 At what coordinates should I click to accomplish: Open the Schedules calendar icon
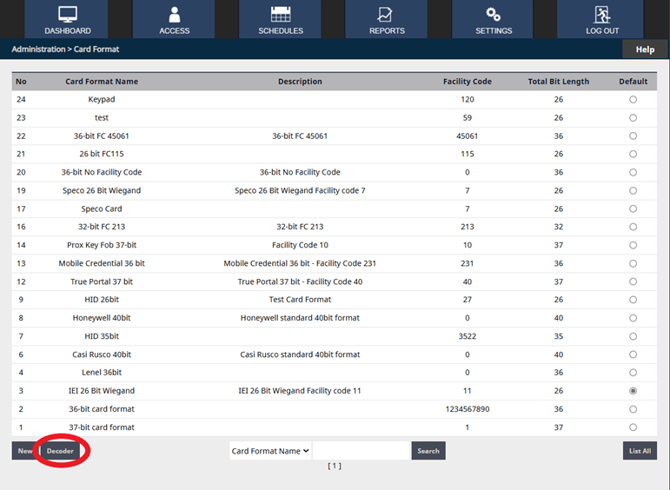tap(280, 14)
